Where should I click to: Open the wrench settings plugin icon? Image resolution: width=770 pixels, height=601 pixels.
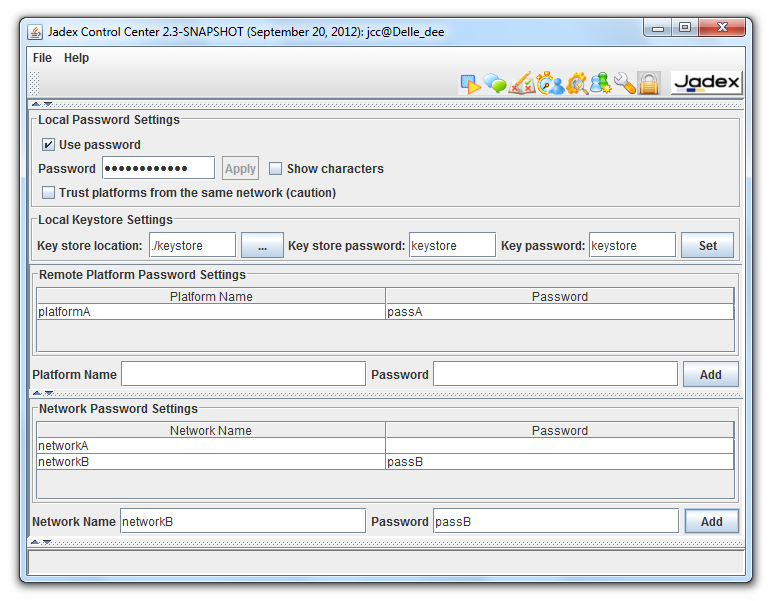(625, 84)
